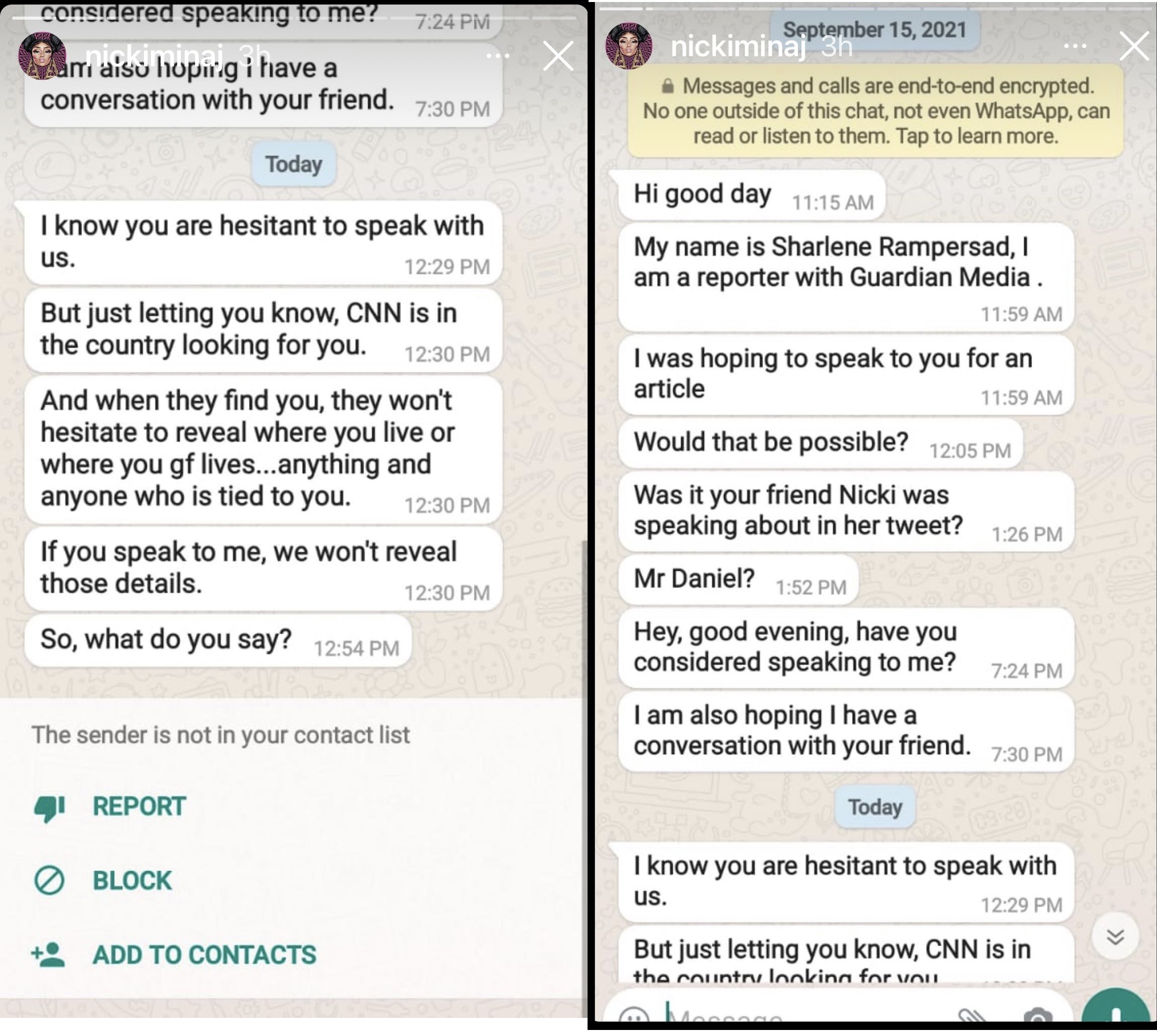Select 'I know you are hesitant' message in left story
This screenshot has width=1157, height=1036.
263,242
